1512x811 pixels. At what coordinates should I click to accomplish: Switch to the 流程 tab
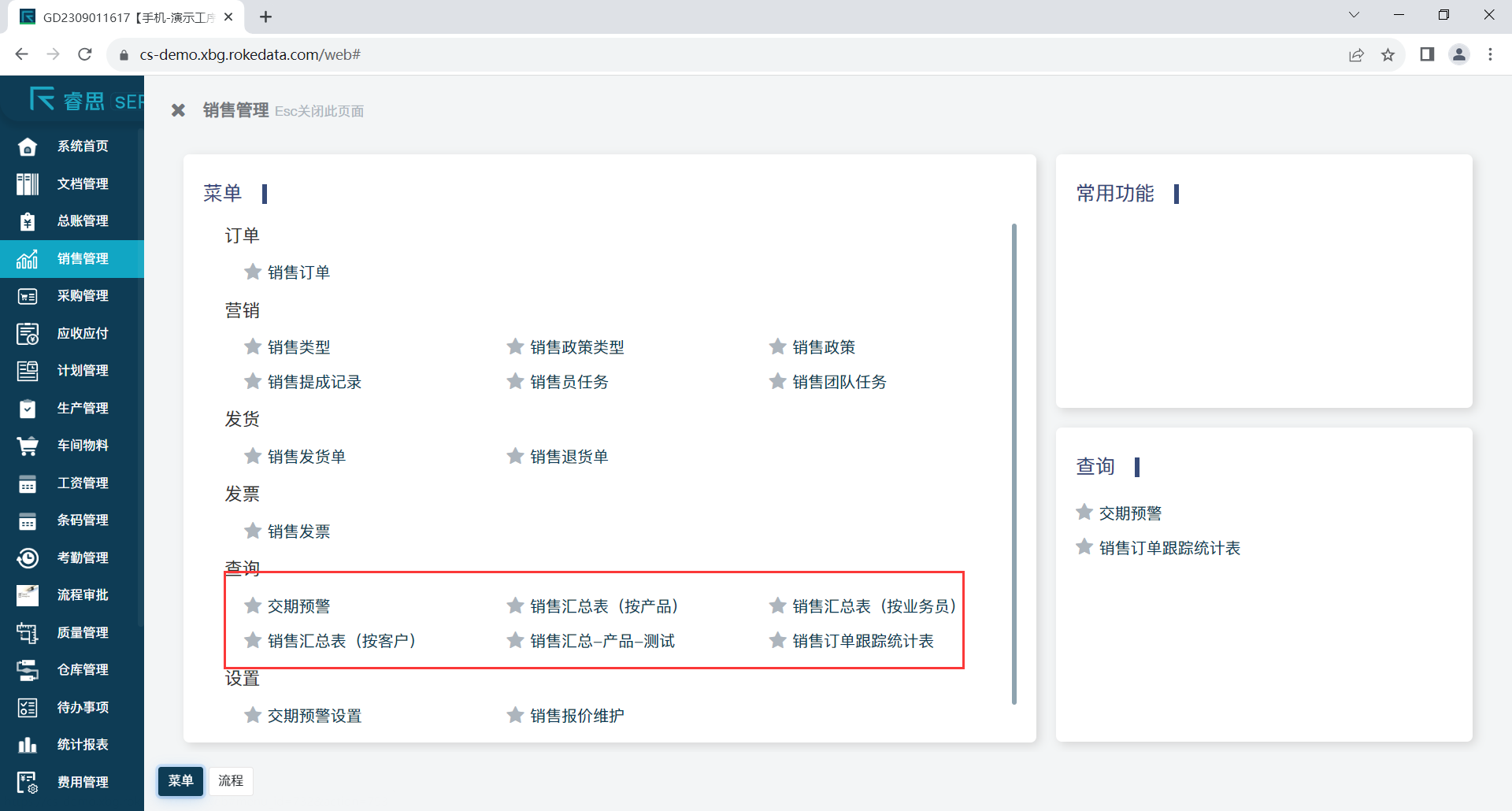(231, 780)
